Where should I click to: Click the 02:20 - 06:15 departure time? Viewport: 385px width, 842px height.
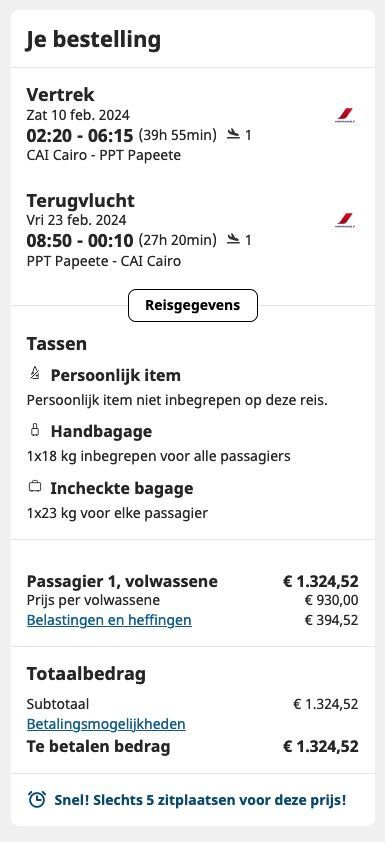point(80,135)
